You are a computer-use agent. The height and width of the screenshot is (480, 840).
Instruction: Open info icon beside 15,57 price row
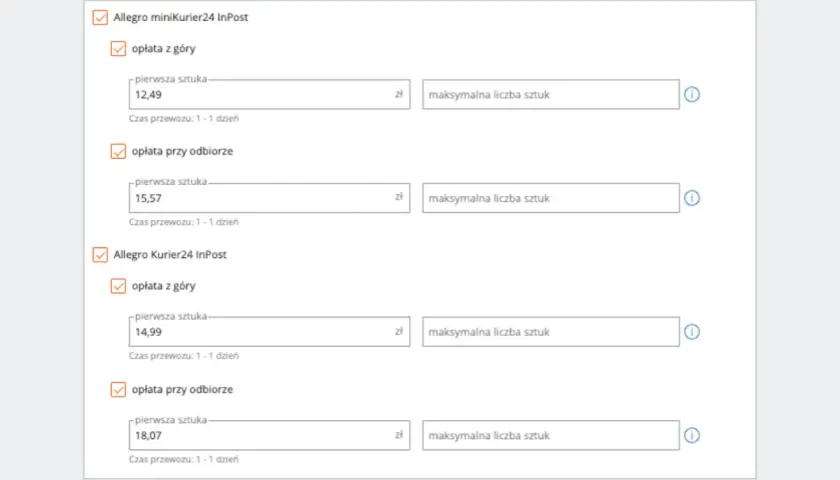692,198
